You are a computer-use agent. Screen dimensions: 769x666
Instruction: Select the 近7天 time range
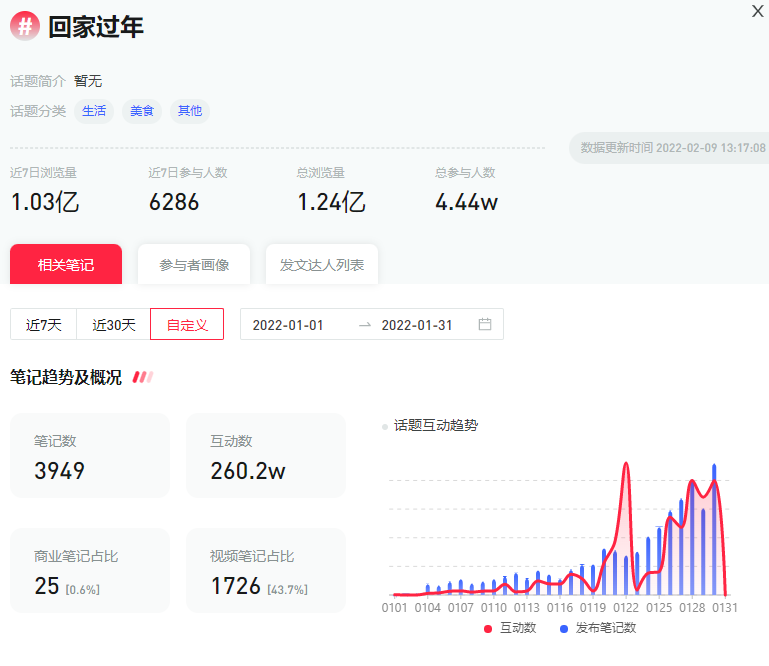pyautogui.click(x=44, y=325)
